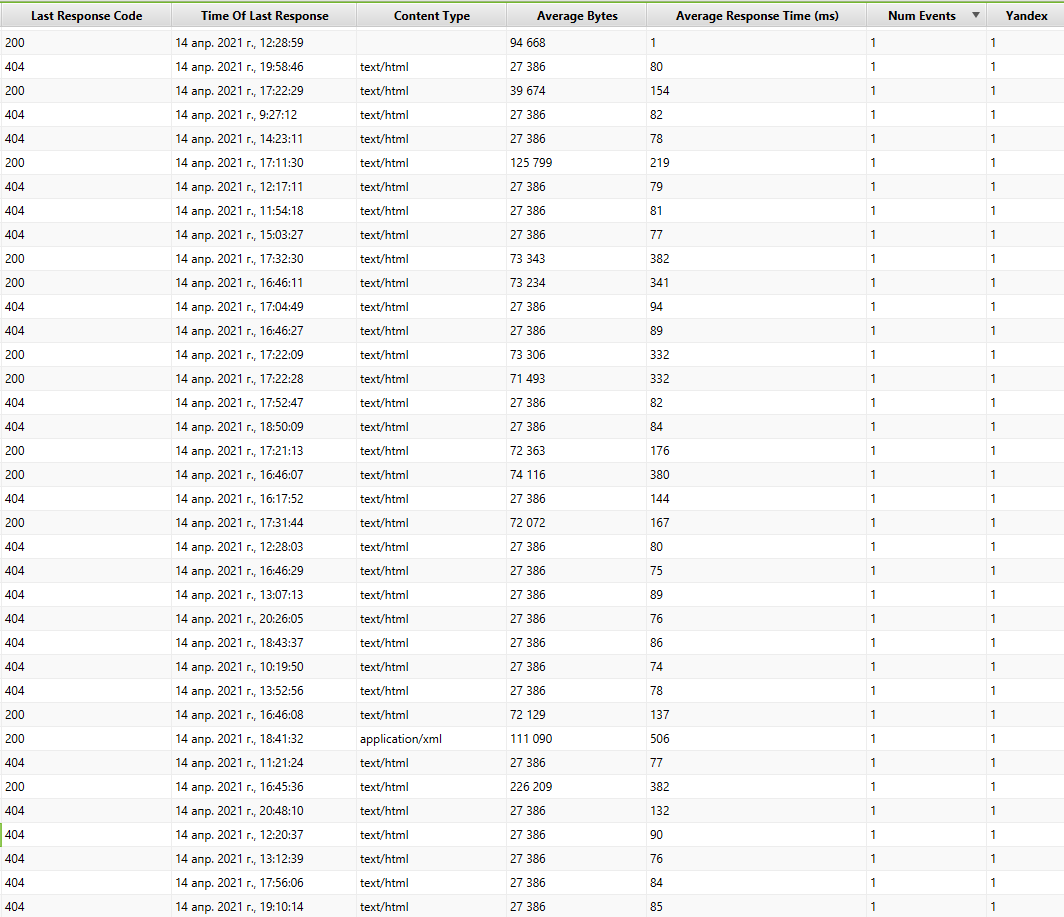1064x917 pixels.
Task: Click the Average Bytes column header
Action: click(x=576, y=16)
